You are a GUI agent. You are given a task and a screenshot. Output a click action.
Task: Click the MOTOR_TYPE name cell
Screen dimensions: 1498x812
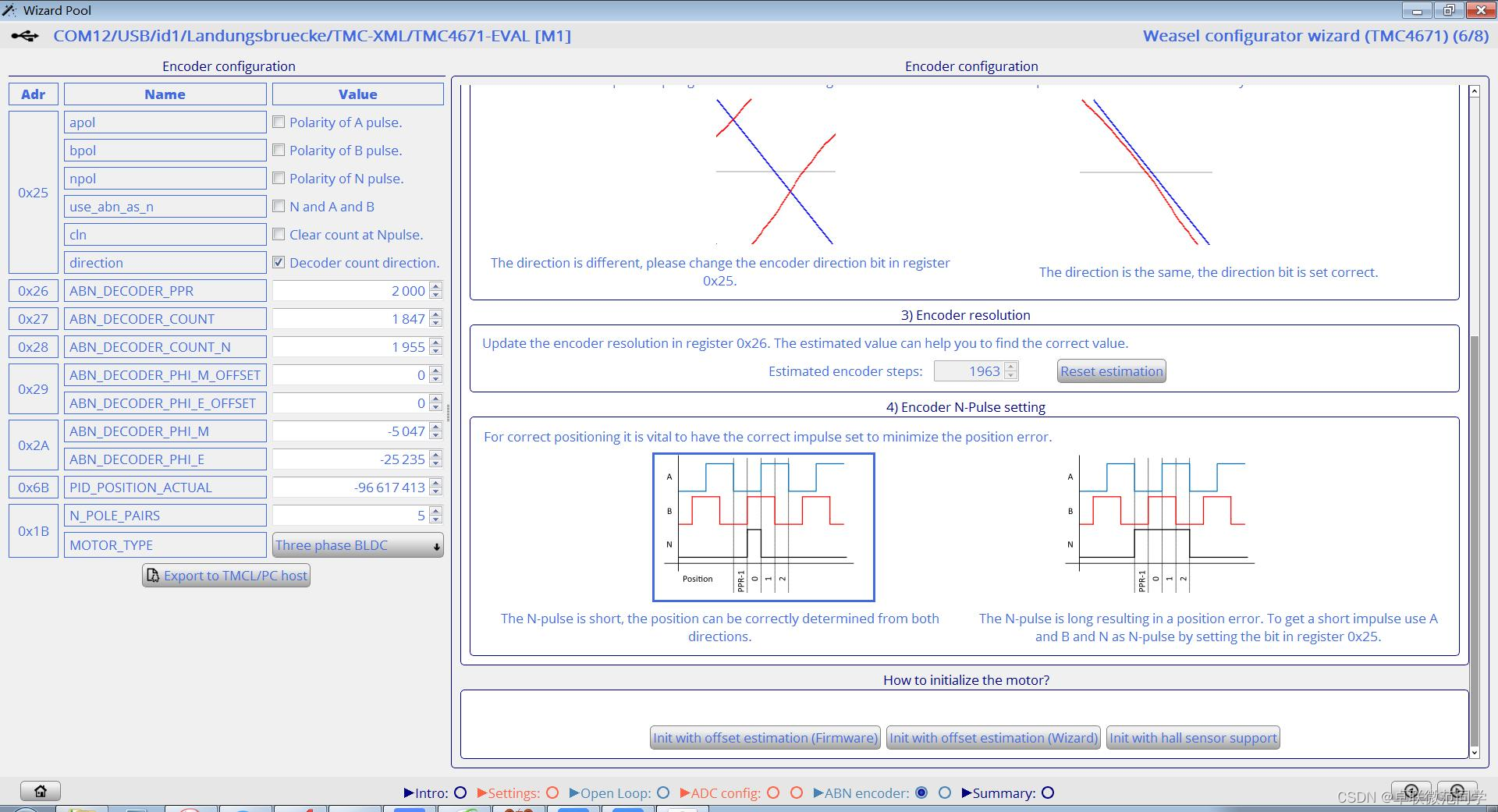tap(165, 545)
